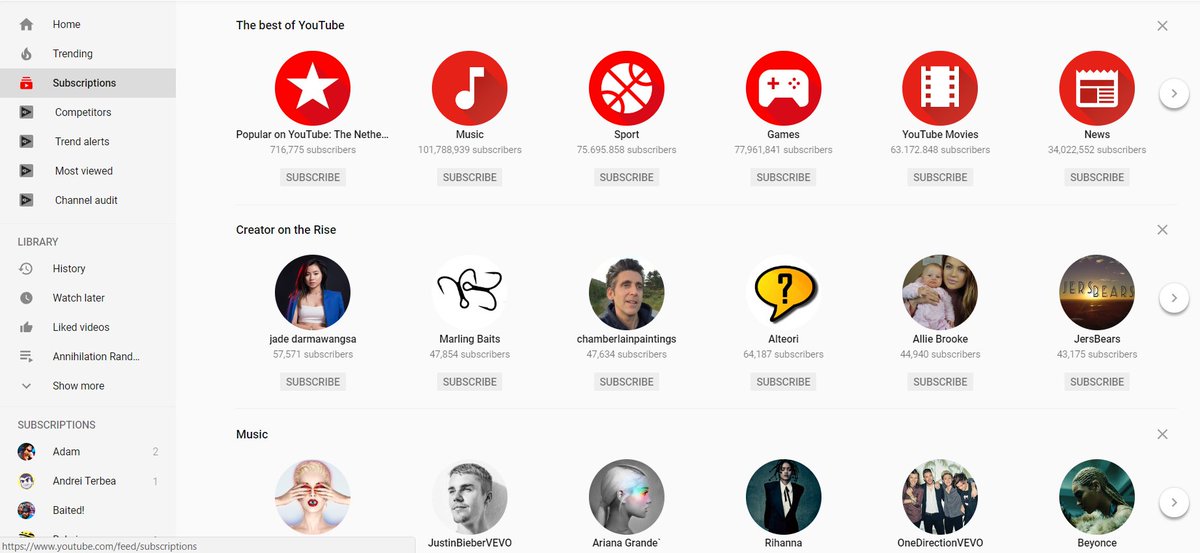Viewport: 1200px width, 553px height.
Task: Dismiss the Creator on the Rise section
Action: [x=1162, y=230]
